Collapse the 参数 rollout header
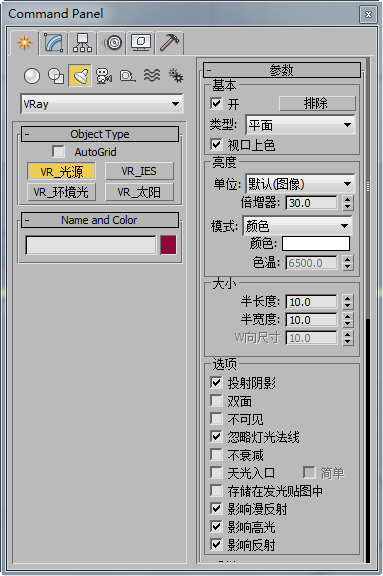This screenshot has width=383, height=576. click(282, 70)
